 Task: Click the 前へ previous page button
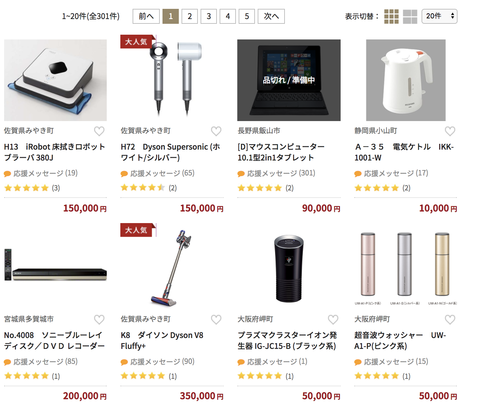pyautogui.click(x=146, y=16)
